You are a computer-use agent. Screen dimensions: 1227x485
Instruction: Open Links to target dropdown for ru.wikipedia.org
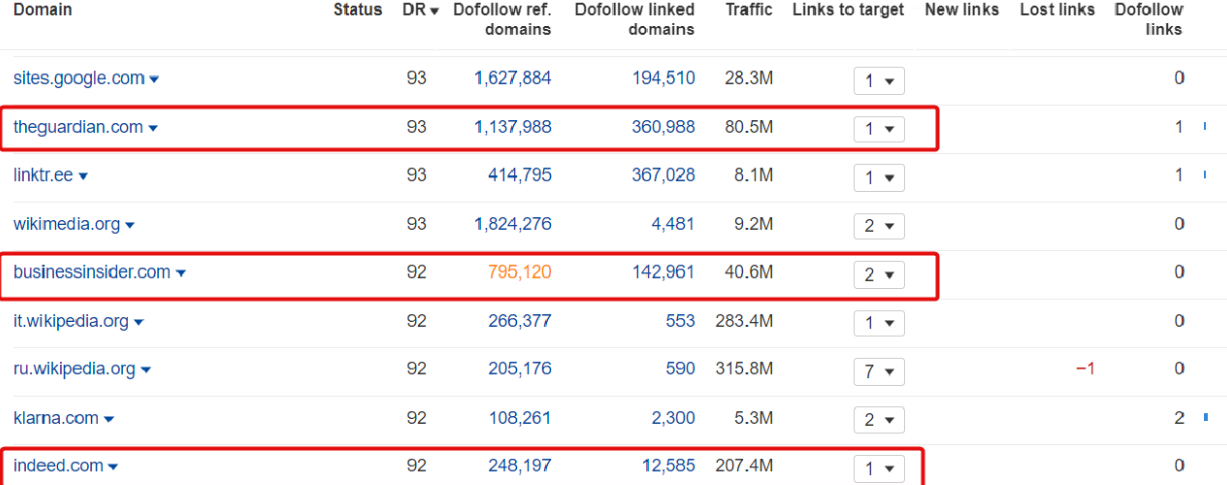[x=879, y=371]
